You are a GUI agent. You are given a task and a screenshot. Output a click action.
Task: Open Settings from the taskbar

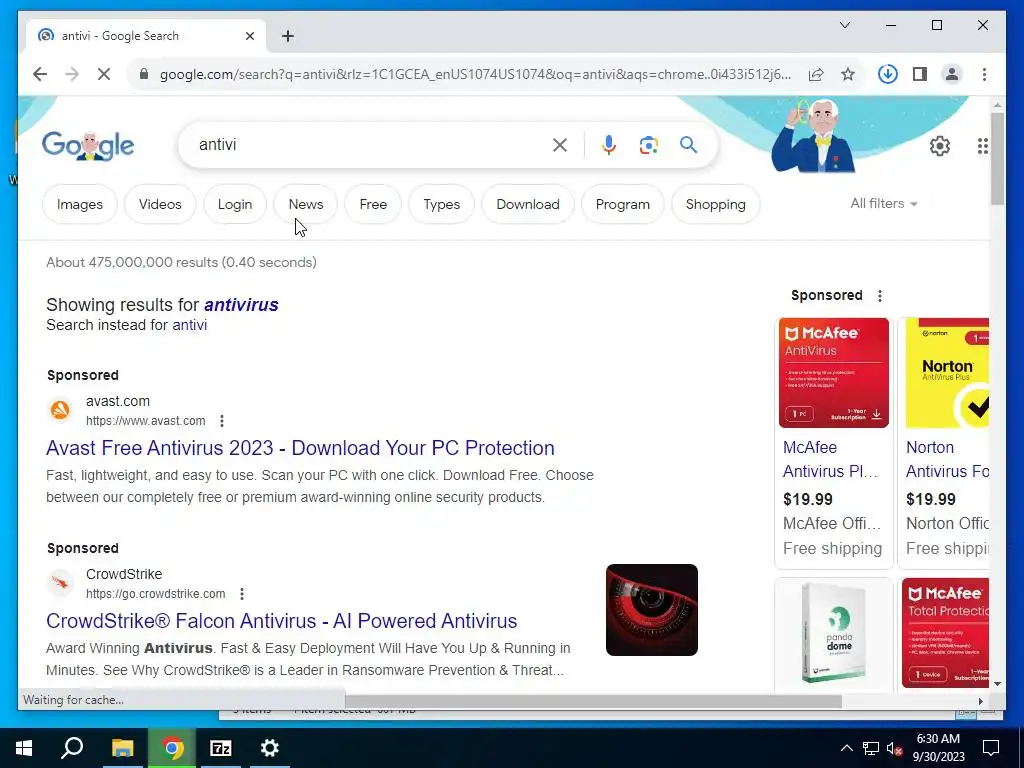pos(270,748)
